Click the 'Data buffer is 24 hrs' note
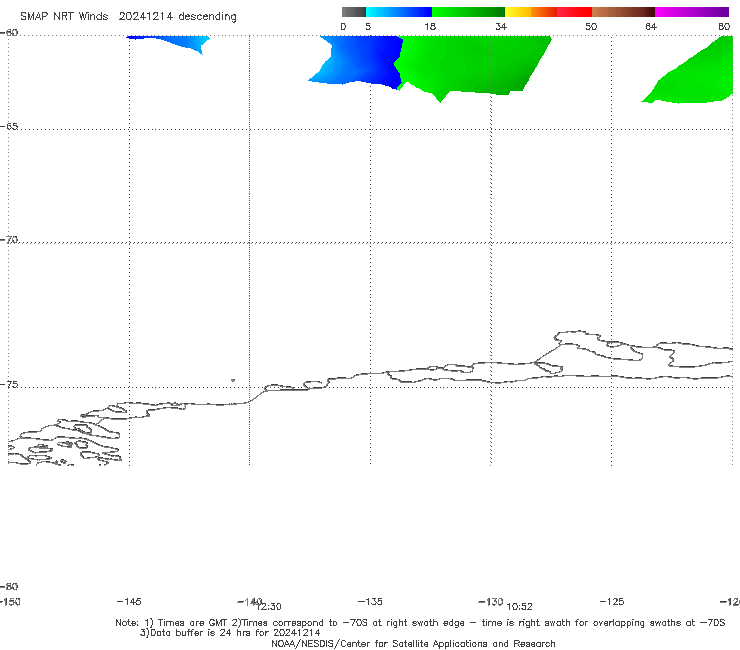 click(x=230, y=633)
